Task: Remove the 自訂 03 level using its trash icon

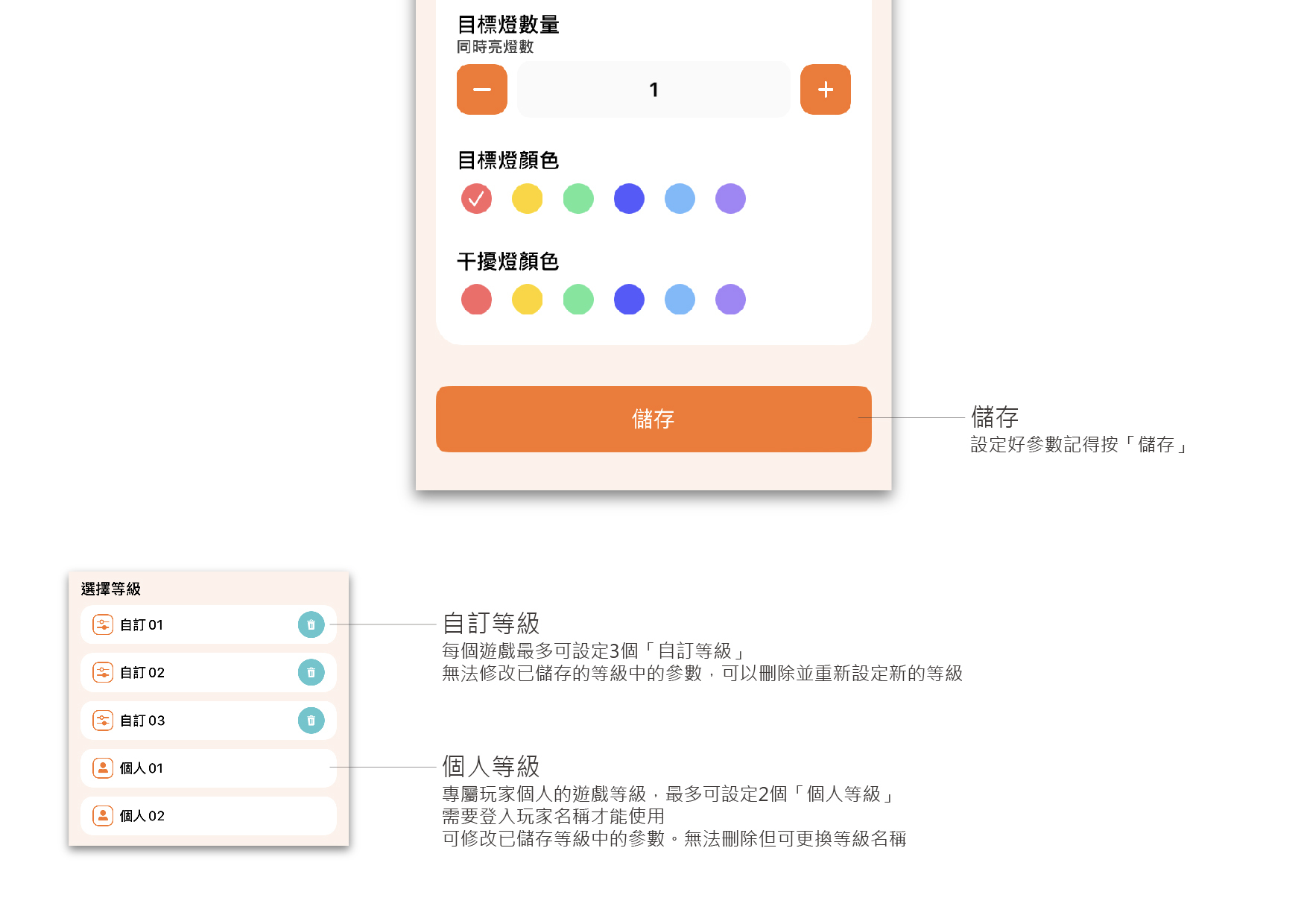Action: (311, 720)
